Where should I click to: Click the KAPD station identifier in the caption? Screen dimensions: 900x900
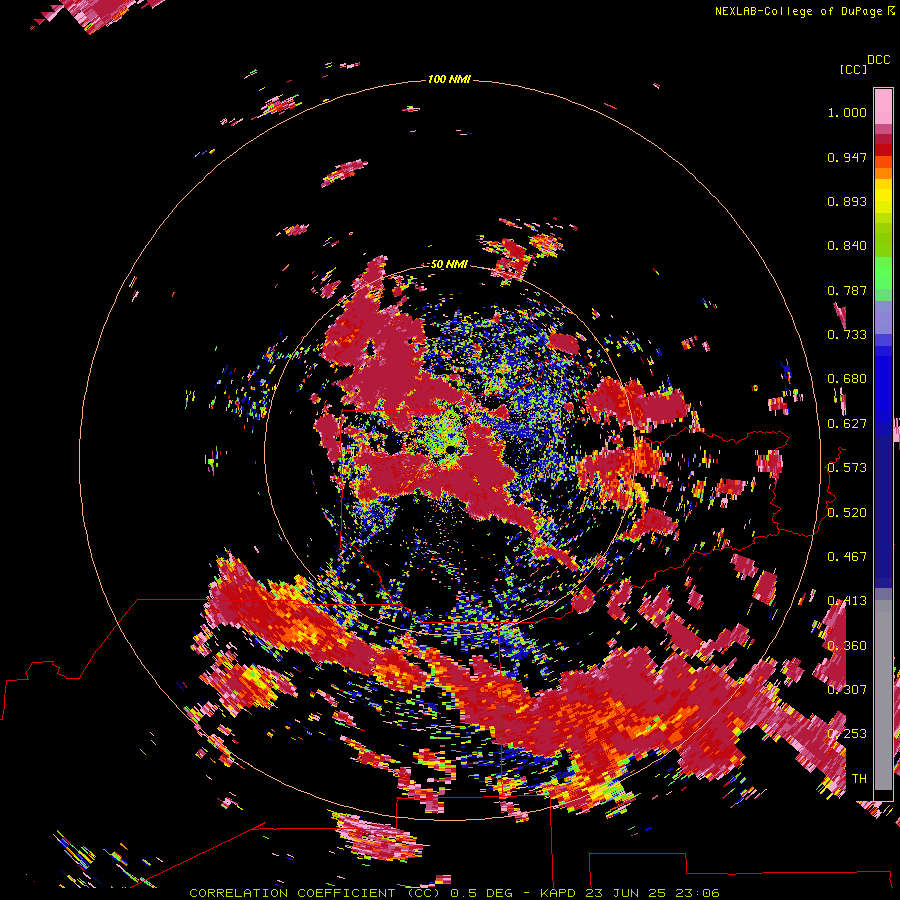559,893
